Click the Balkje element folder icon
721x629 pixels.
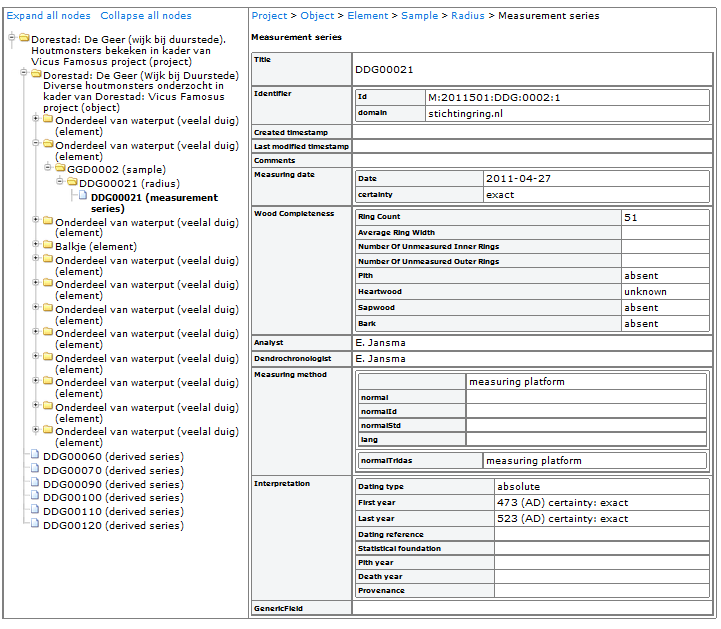coord(48,245)
